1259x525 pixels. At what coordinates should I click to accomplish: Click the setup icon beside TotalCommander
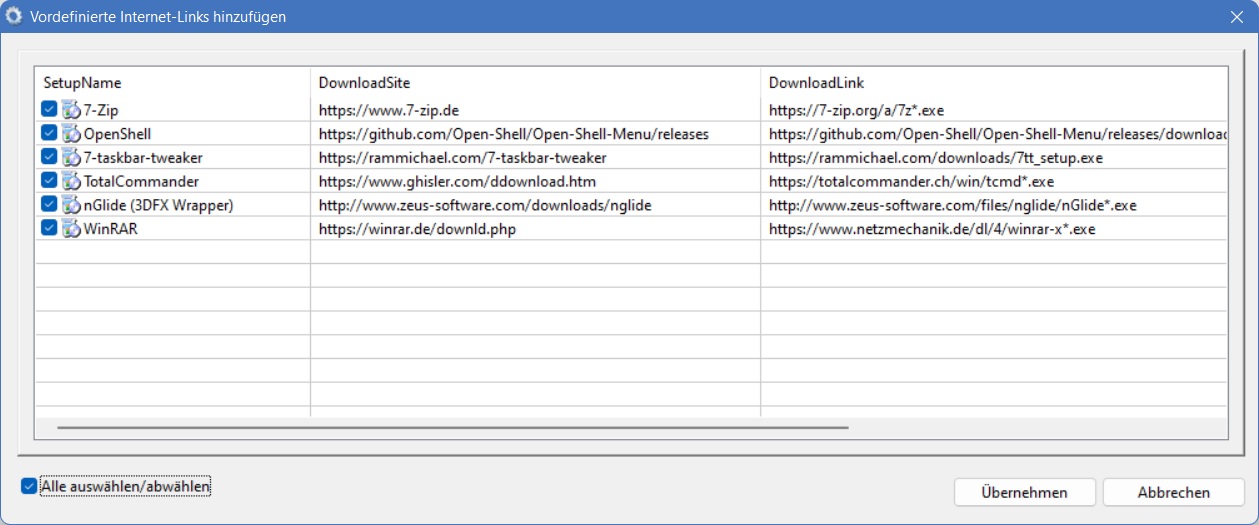(x=71, y=181)
